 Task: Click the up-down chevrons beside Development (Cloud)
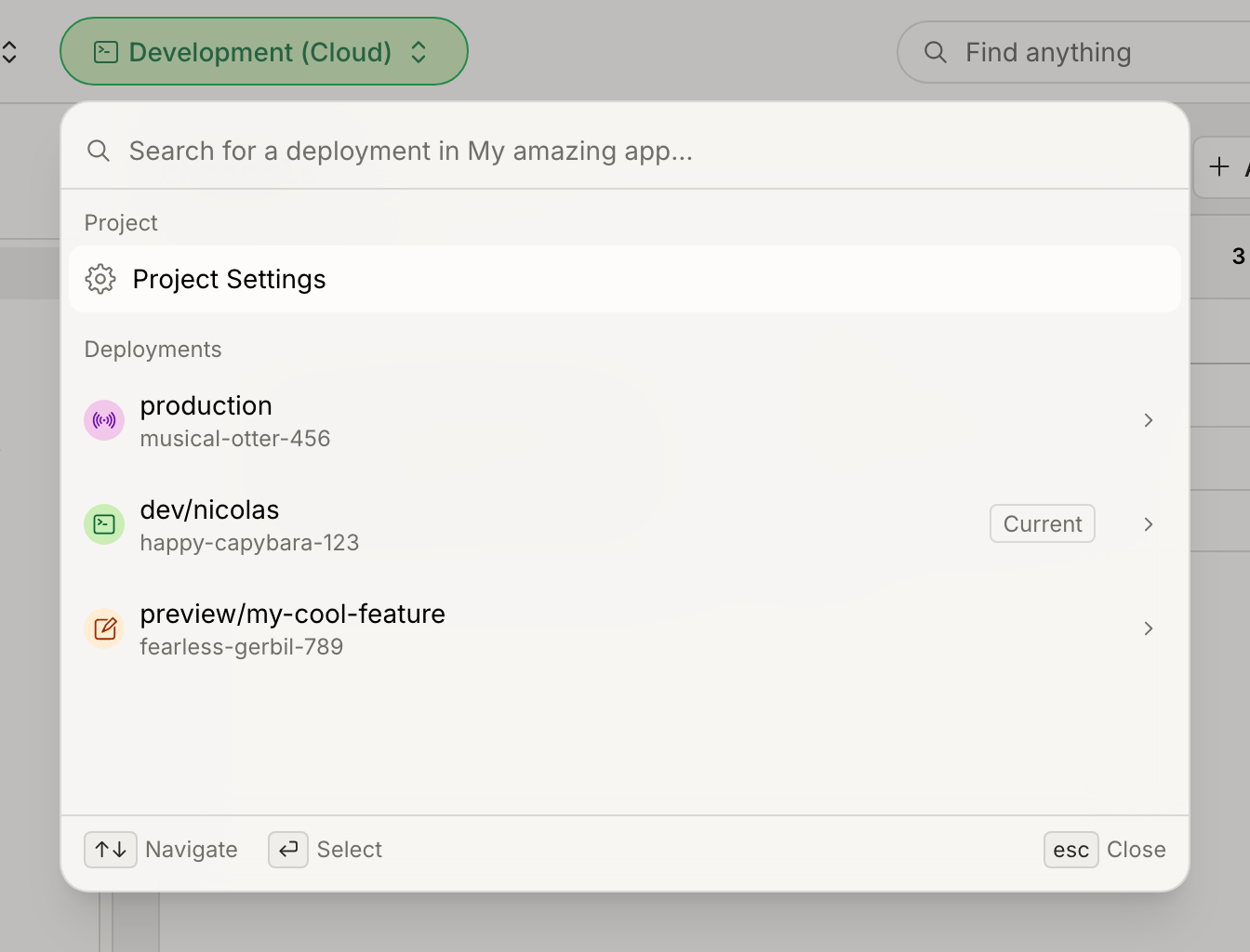(x=419, y=52)
